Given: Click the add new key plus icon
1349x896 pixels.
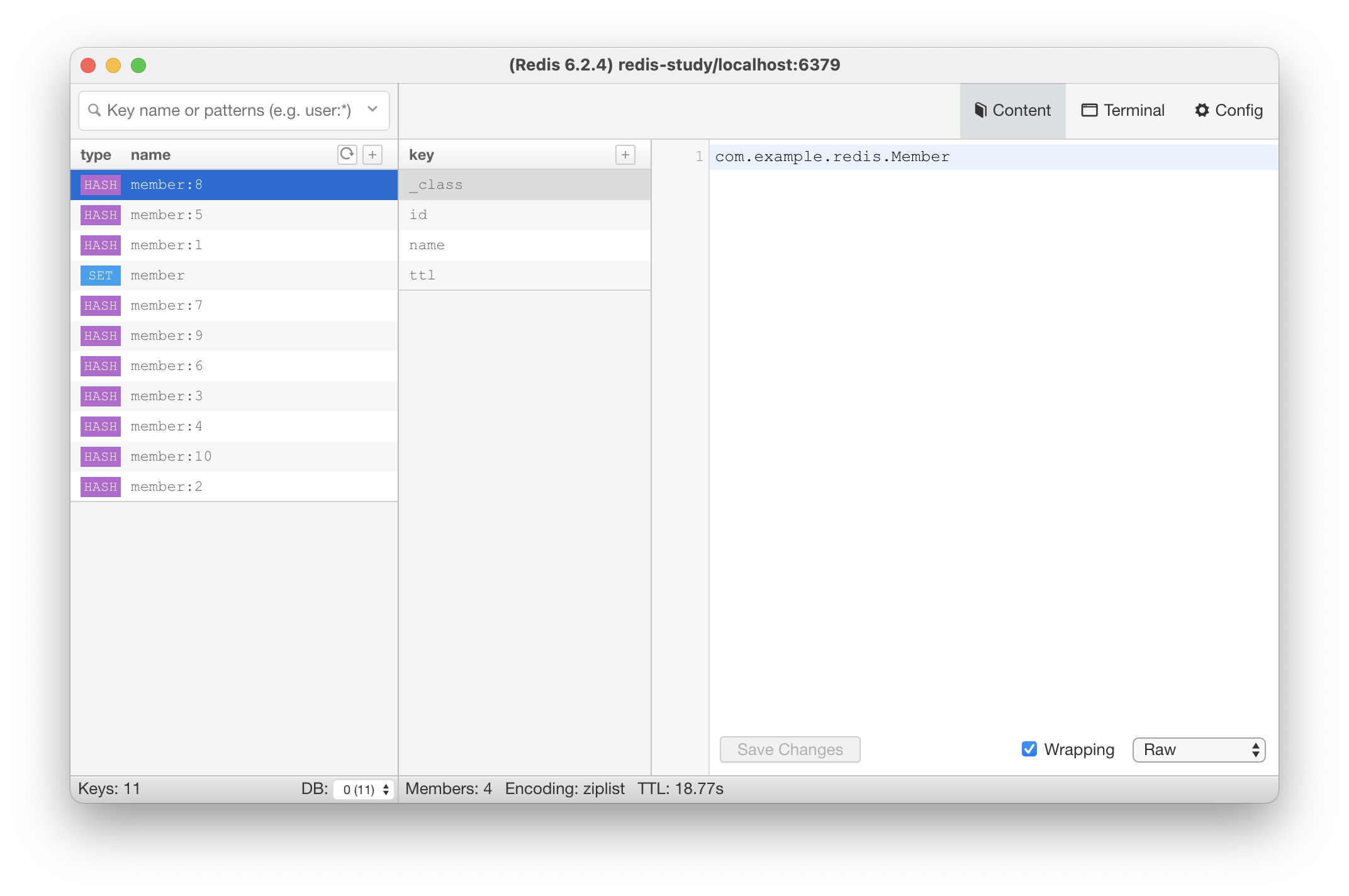Looking at the screenshot, I should (x=372, y=155).
